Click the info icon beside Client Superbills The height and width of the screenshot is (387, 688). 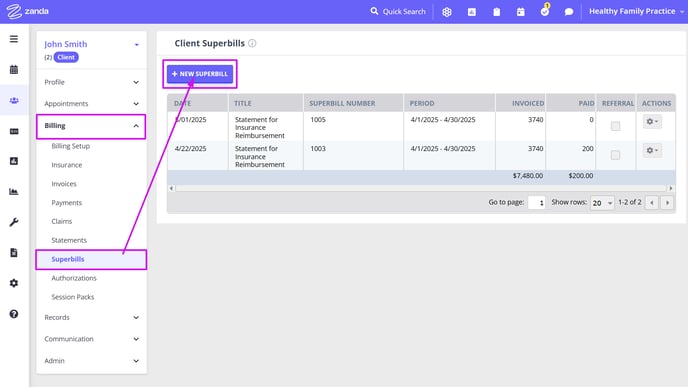[x=252, y=43]
